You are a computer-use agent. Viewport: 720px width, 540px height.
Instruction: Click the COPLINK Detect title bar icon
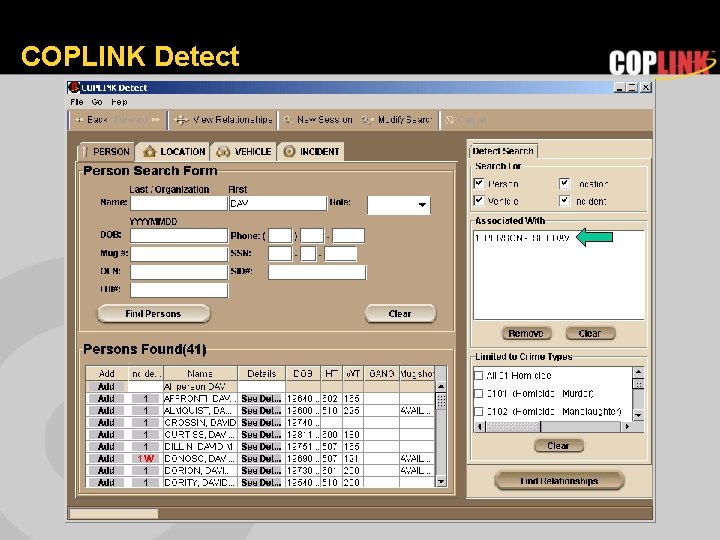click(x=73, y=87)
